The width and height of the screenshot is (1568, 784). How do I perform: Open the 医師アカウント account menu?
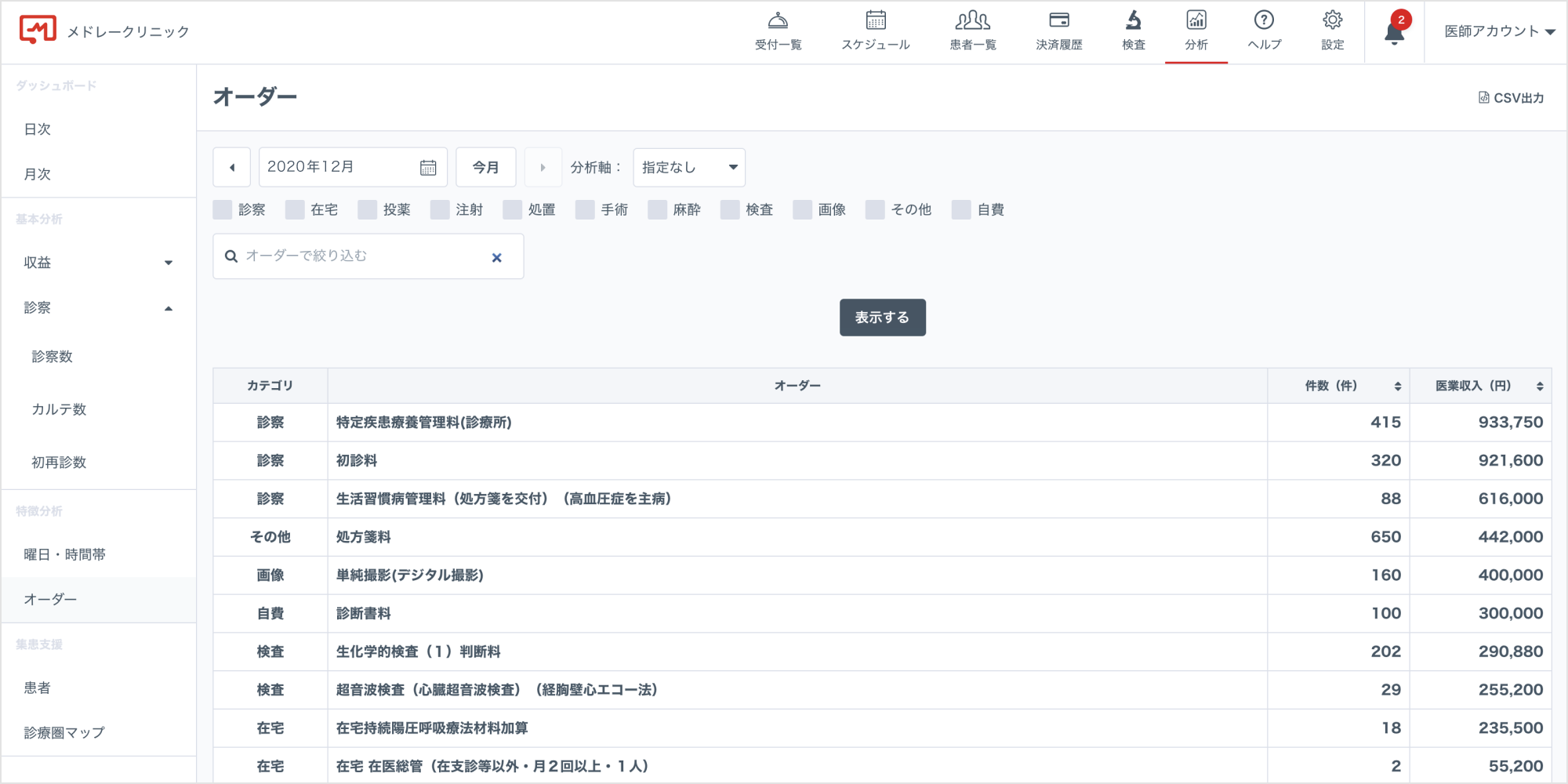coord(1499,31)
